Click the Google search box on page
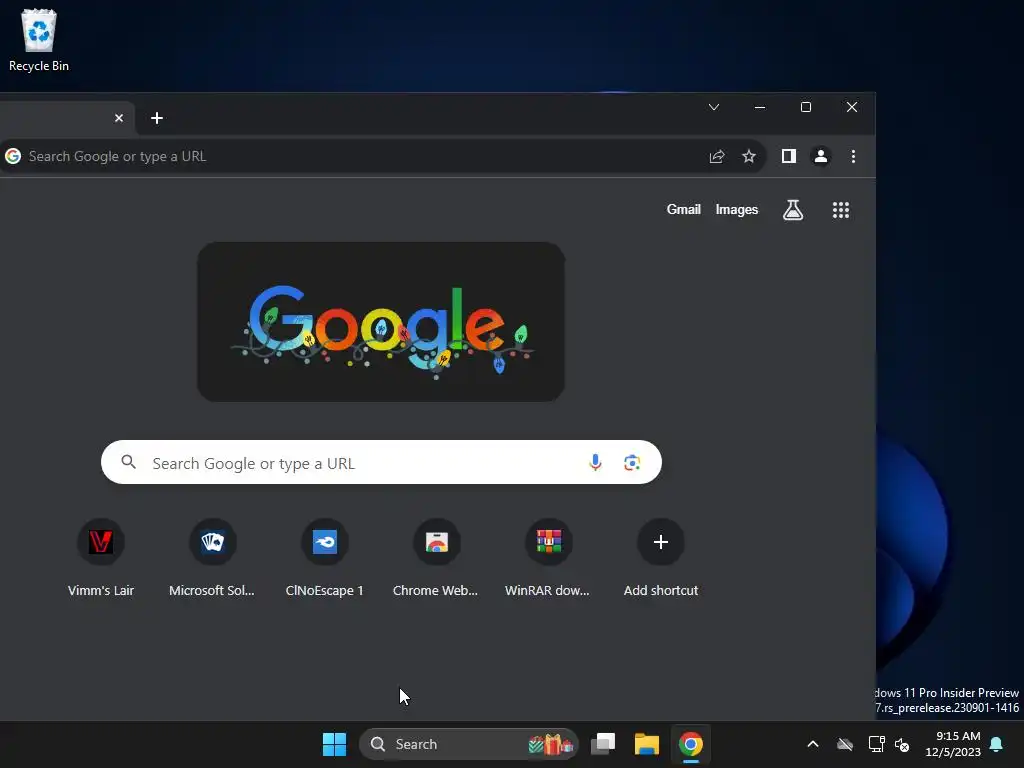1024x768 pixels. point(381,462)
